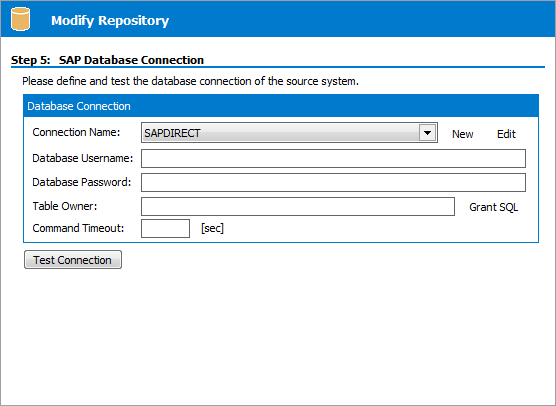Focus the Database Username field
Image resolution: width=556 pixels, height=406 pixels.
(333, 158)
